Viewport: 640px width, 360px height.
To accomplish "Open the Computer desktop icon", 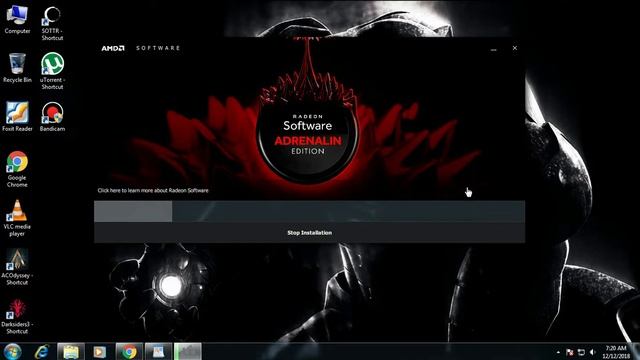I will [17, 19].
